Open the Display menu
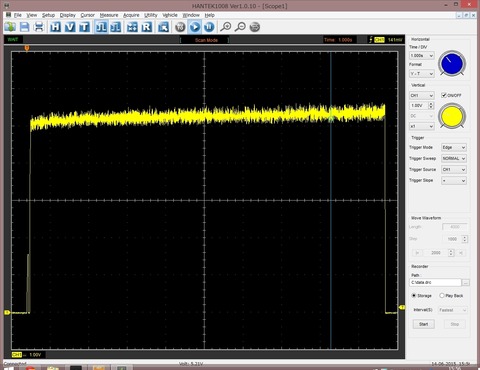 coord(68,15)
